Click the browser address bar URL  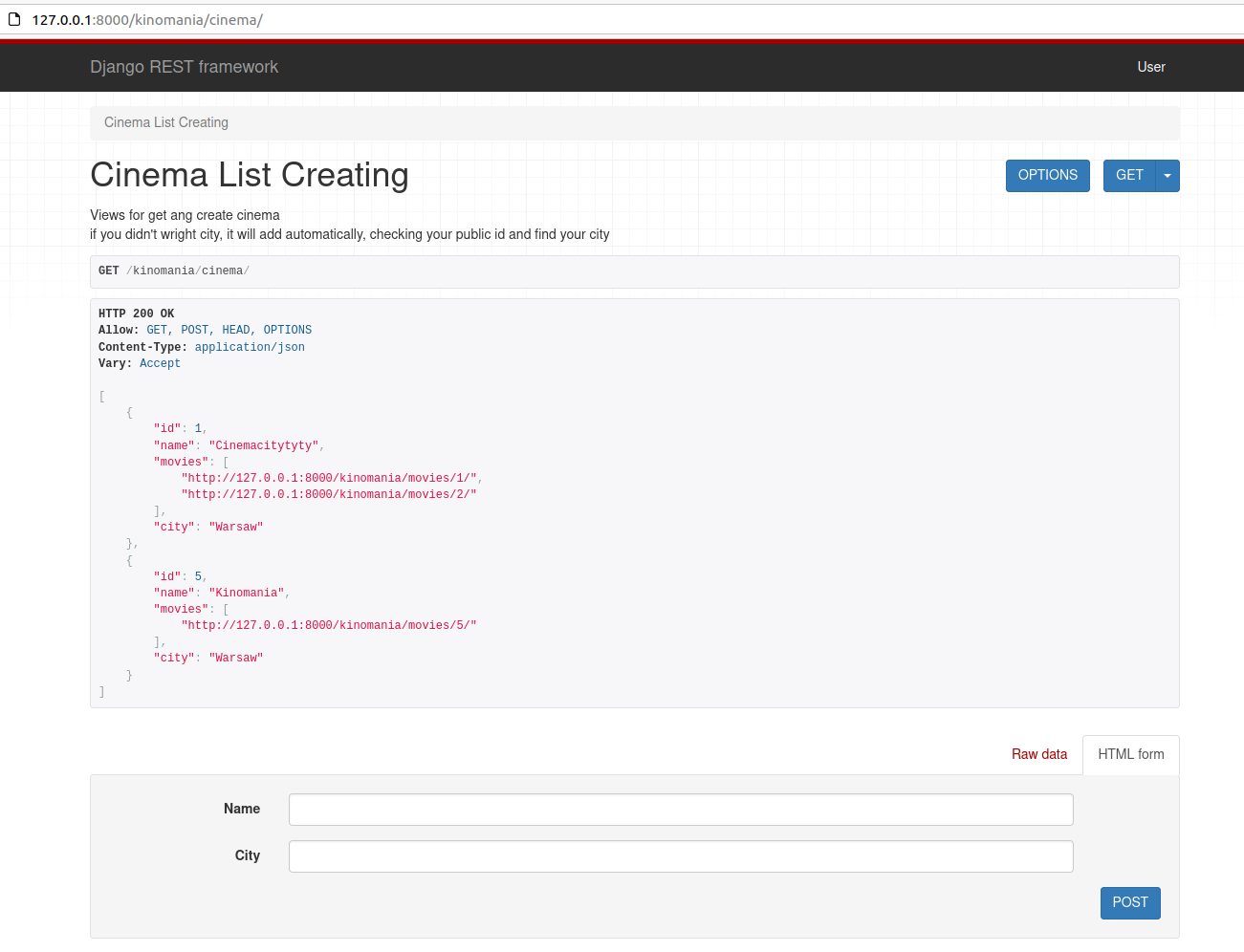(x=147, y=19)
